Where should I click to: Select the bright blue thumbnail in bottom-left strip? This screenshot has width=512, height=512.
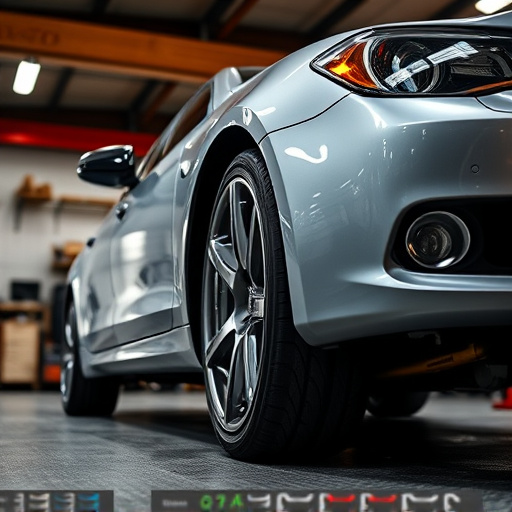[x=88, y=502]
